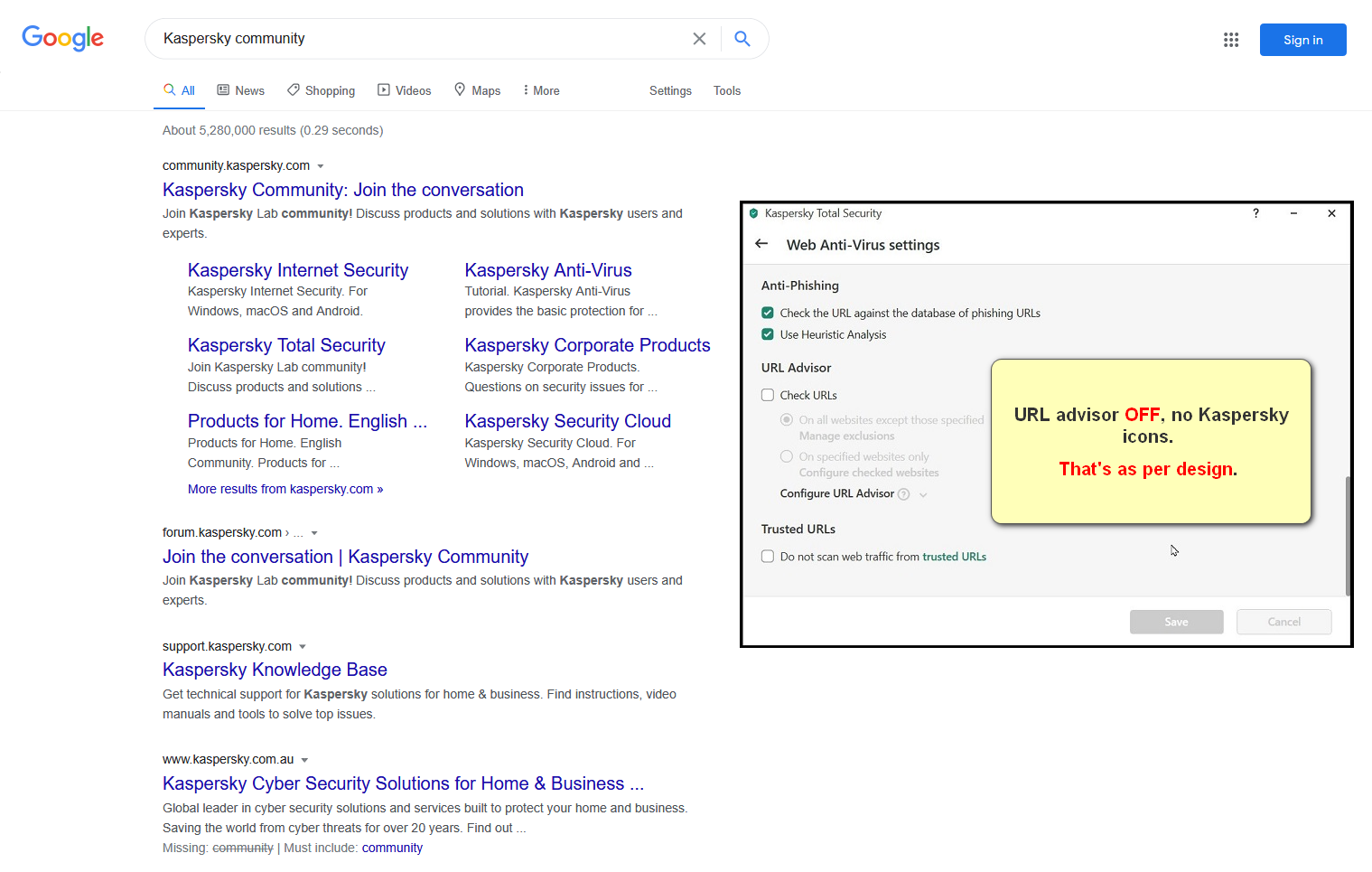The image size is (1372, 872).
Task: Click the Sign in button
Action: click(1302, 40)
